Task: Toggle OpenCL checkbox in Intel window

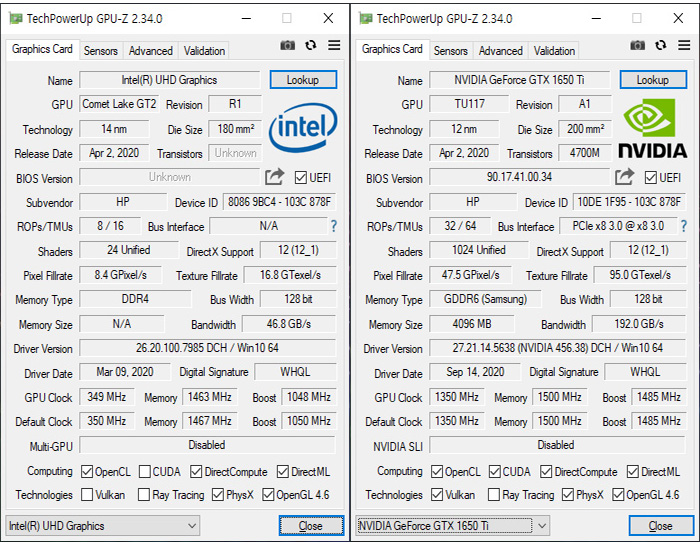Action: tap(87, 472)
